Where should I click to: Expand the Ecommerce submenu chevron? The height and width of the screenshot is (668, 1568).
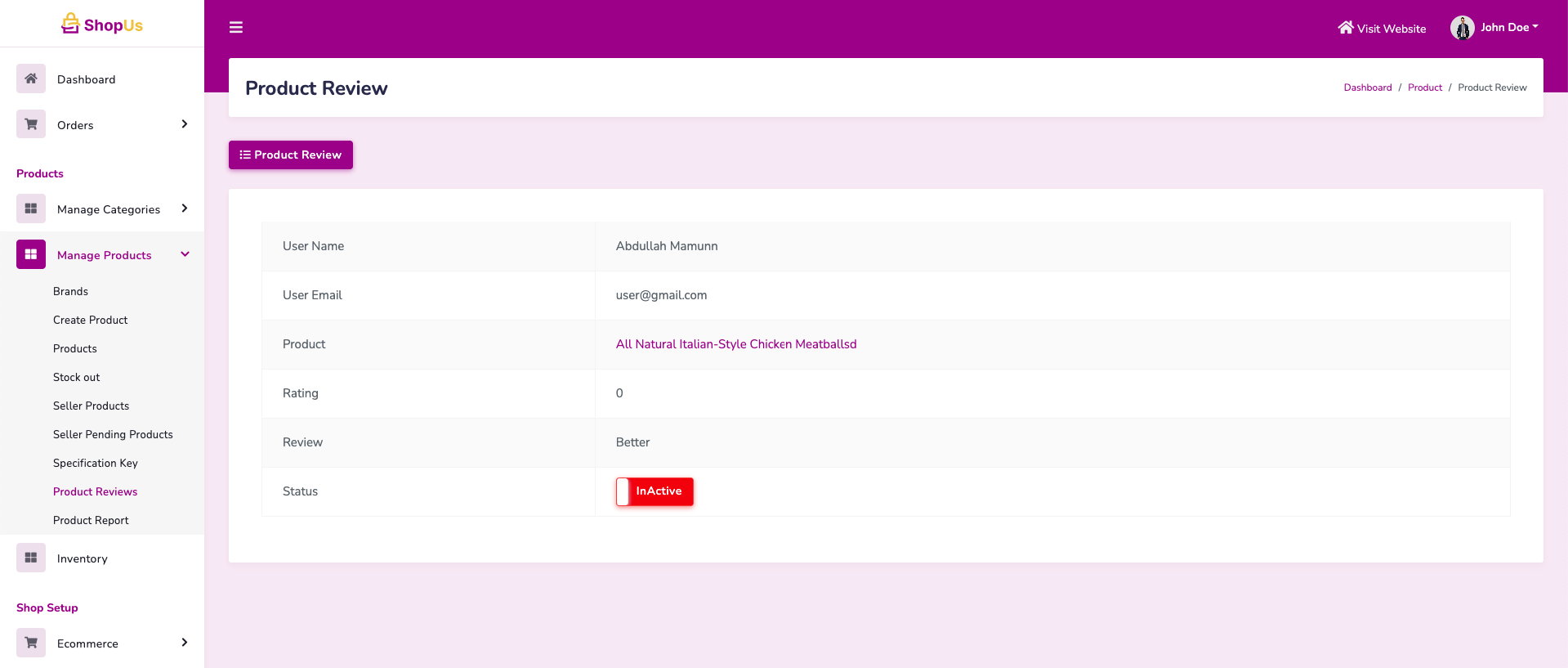coord(185,643)
